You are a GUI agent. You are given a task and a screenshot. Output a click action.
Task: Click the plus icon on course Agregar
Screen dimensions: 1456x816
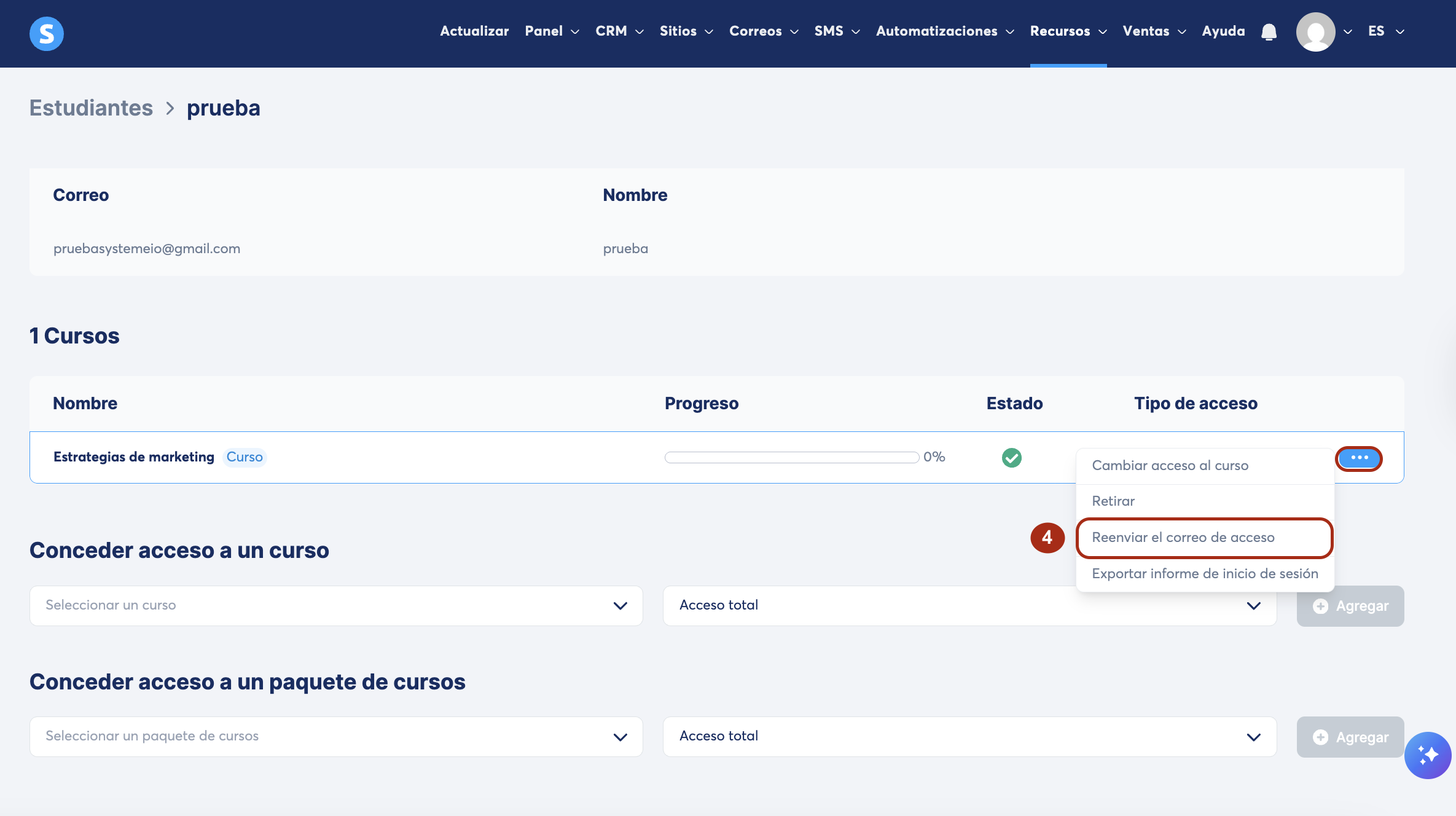1320,606
